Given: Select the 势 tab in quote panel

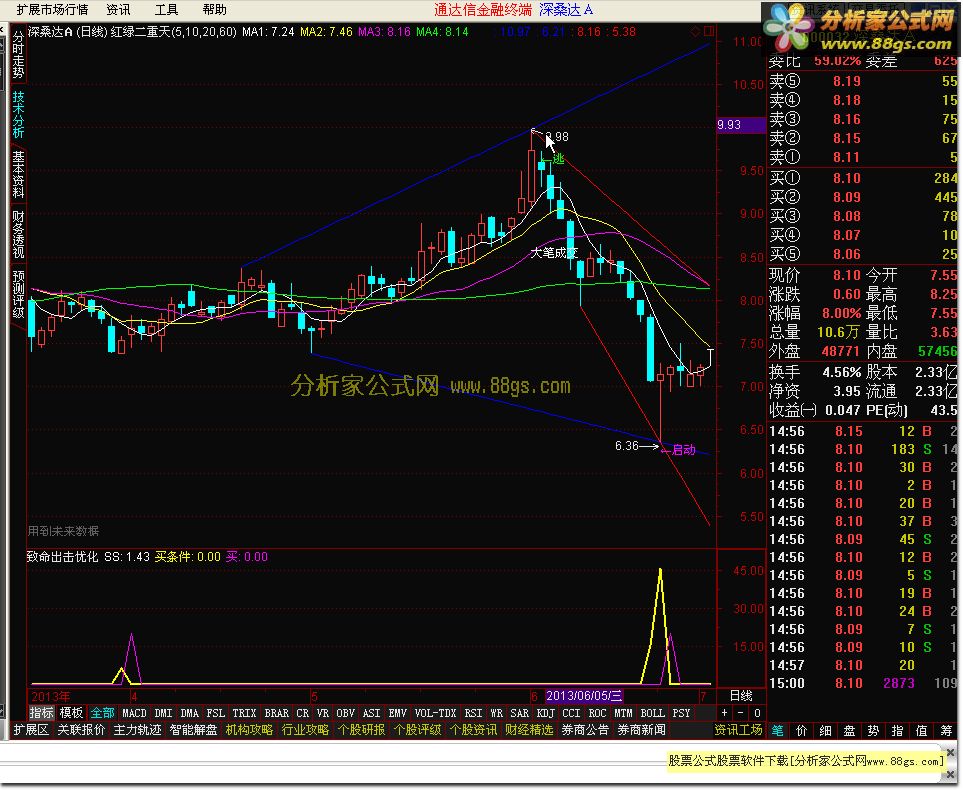Looking at the screenshot, I should tap(873, 730).
